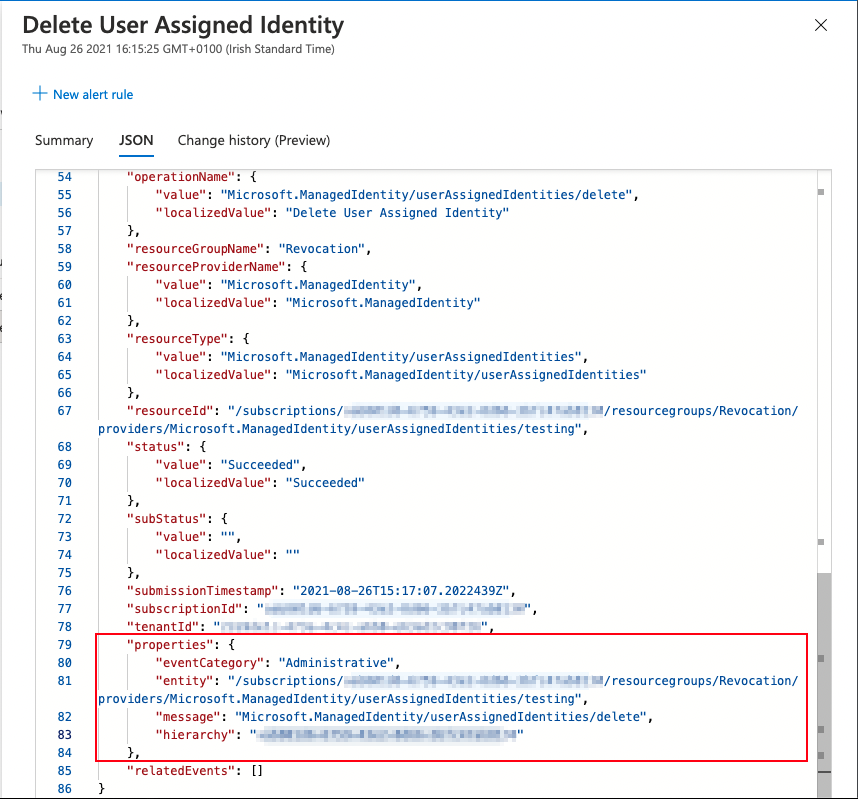Click the "properties" key on line 79
Image resolution: width=858 pixels, height=799 pixels.
coord(170,645)
